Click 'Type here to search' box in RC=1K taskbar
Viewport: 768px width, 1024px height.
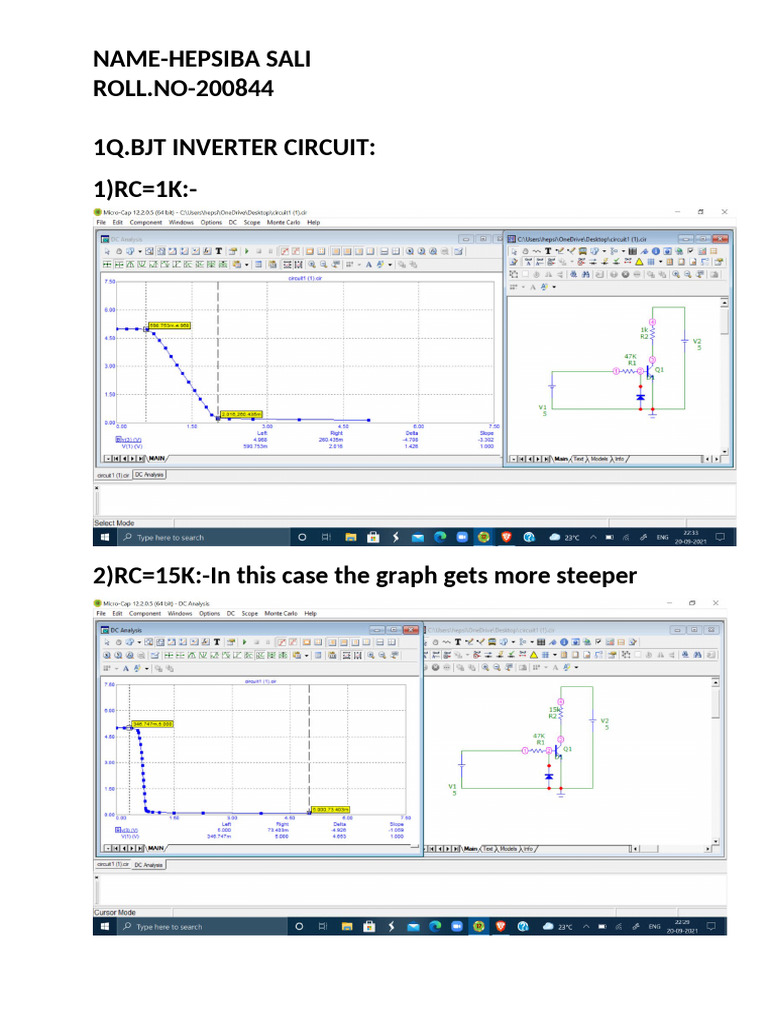coord(205,537)
